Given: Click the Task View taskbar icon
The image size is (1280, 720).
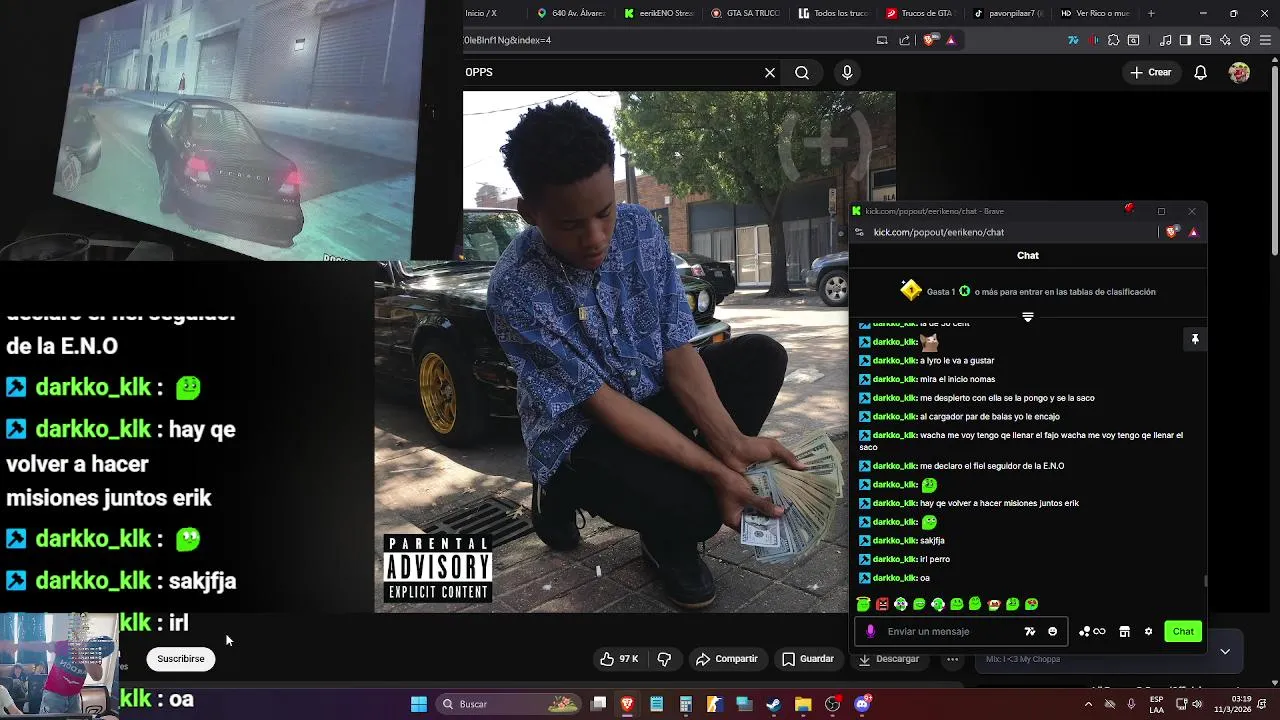Looking at the screenshot, I should [x=598, y=704].
